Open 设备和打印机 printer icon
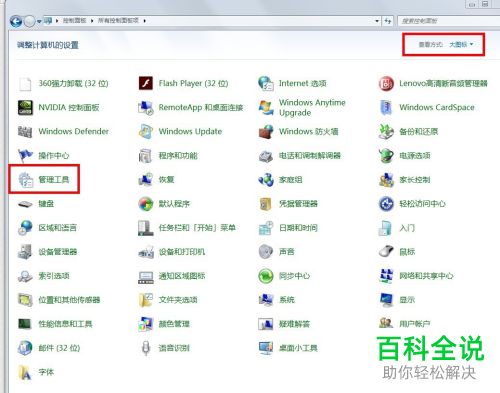 tap(146, 252)
